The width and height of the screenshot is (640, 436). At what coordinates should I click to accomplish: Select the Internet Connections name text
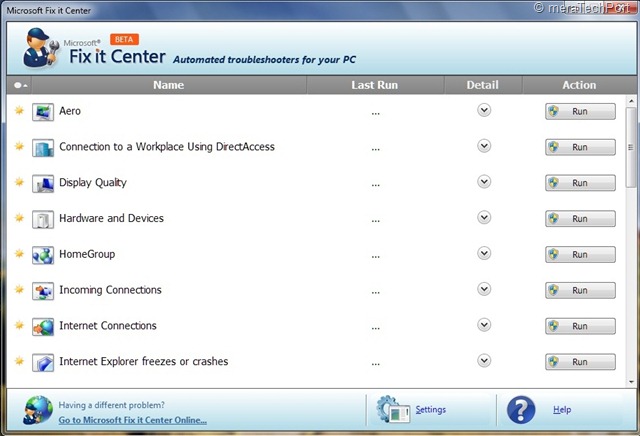(108, 326)
